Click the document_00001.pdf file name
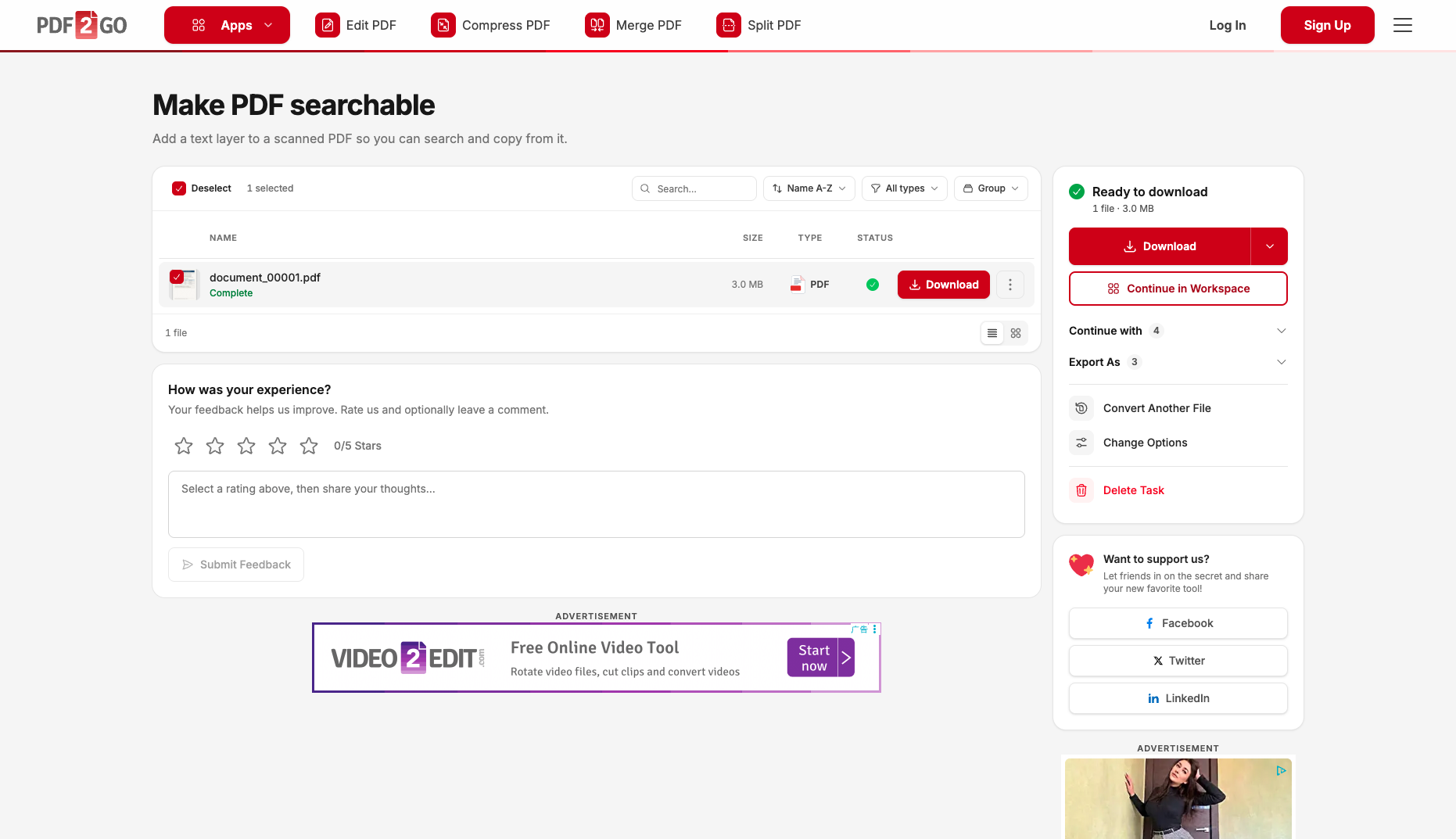The width and height of the screenshot is (1456, 839). tap(265, 278)
